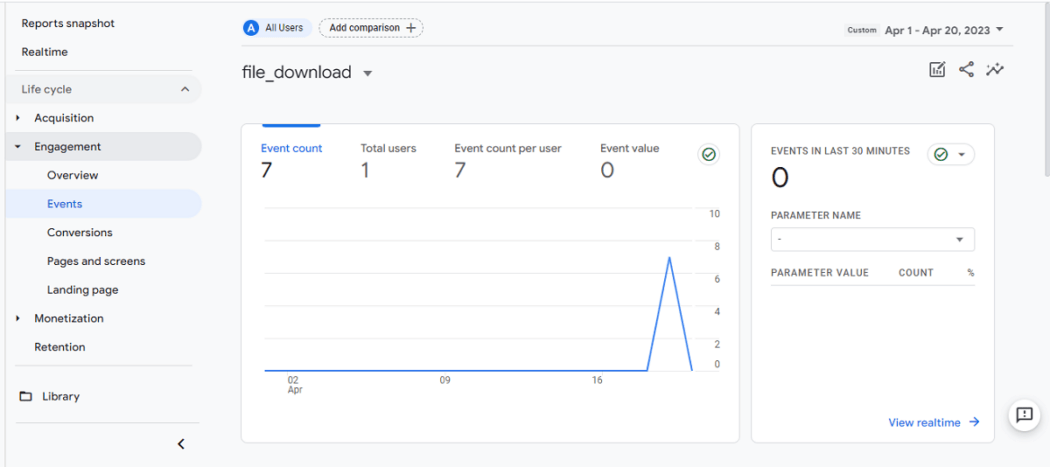Share this report
This screenshot has width=1050, height=467.
click(966, 70)
